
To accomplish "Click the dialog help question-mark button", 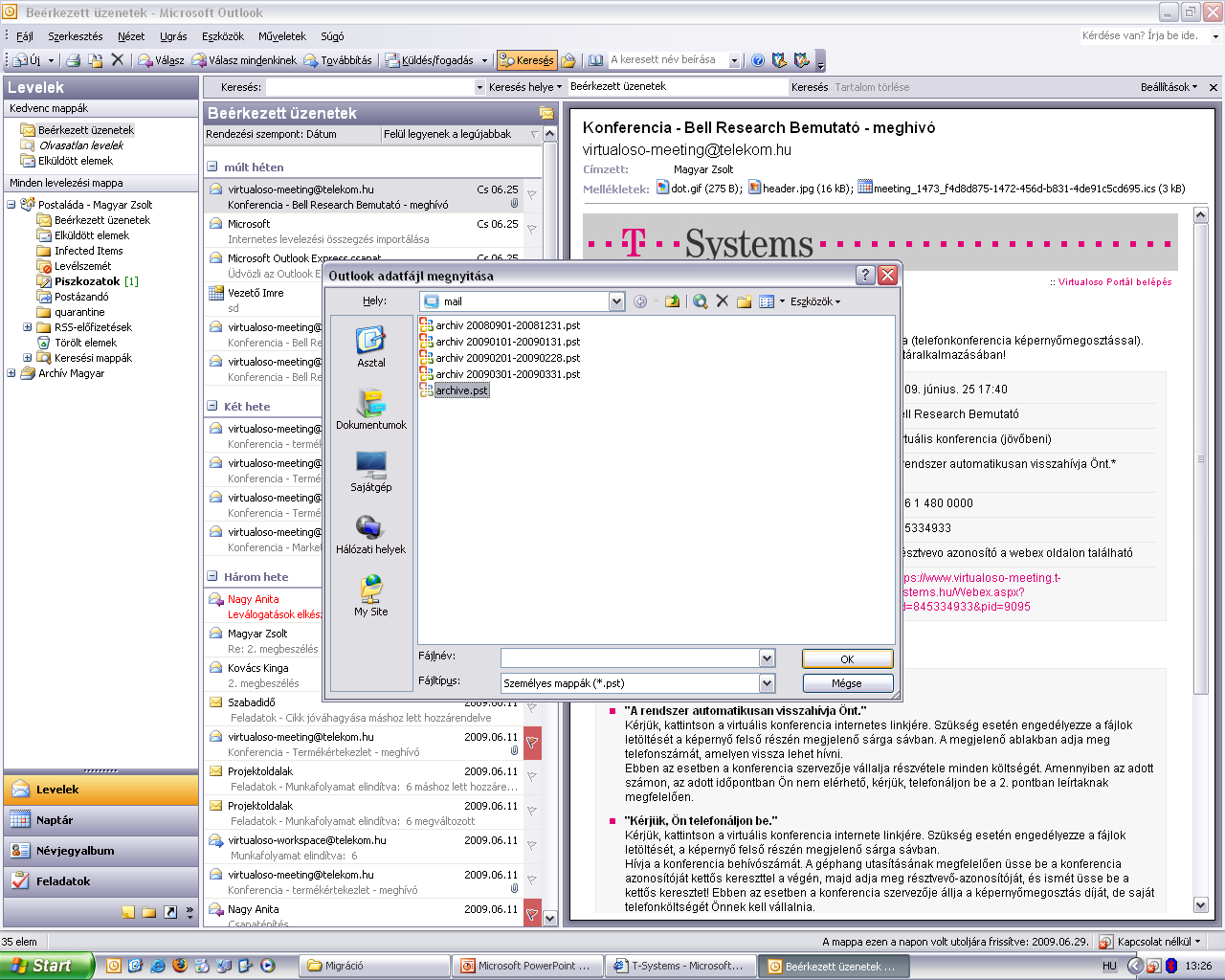I will point(865,276).
